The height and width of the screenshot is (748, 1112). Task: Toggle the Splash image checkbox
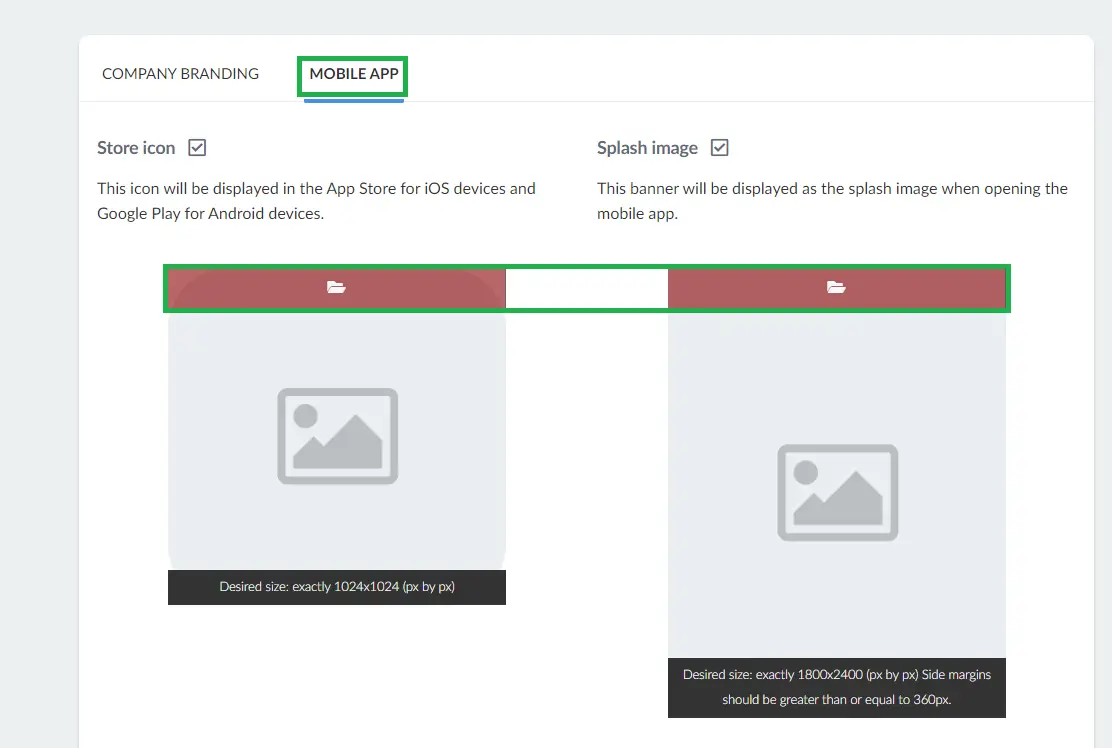click(x=720, y=147)
